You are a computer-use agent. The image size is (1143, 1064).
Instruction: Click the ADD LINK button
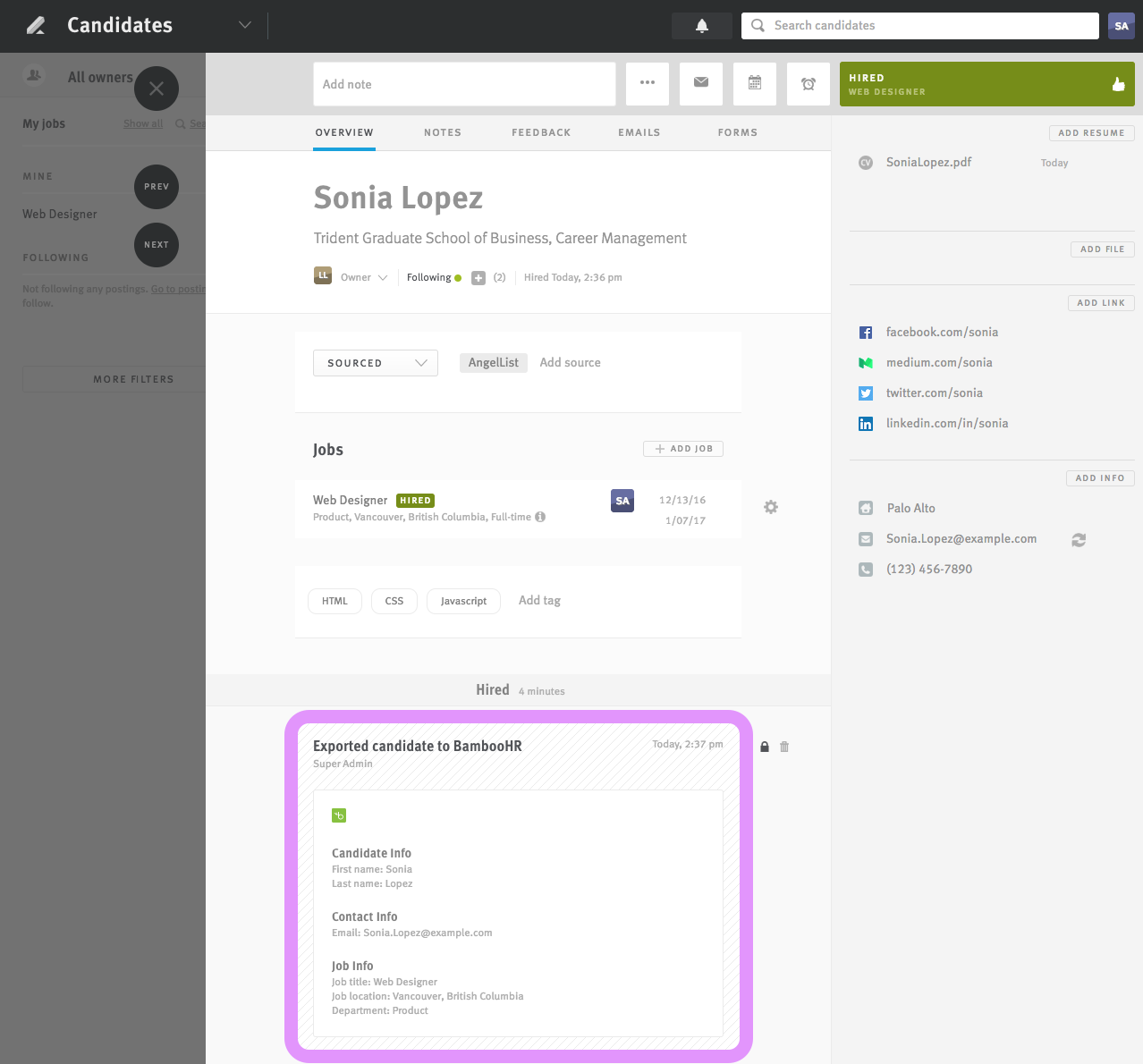1101,303
